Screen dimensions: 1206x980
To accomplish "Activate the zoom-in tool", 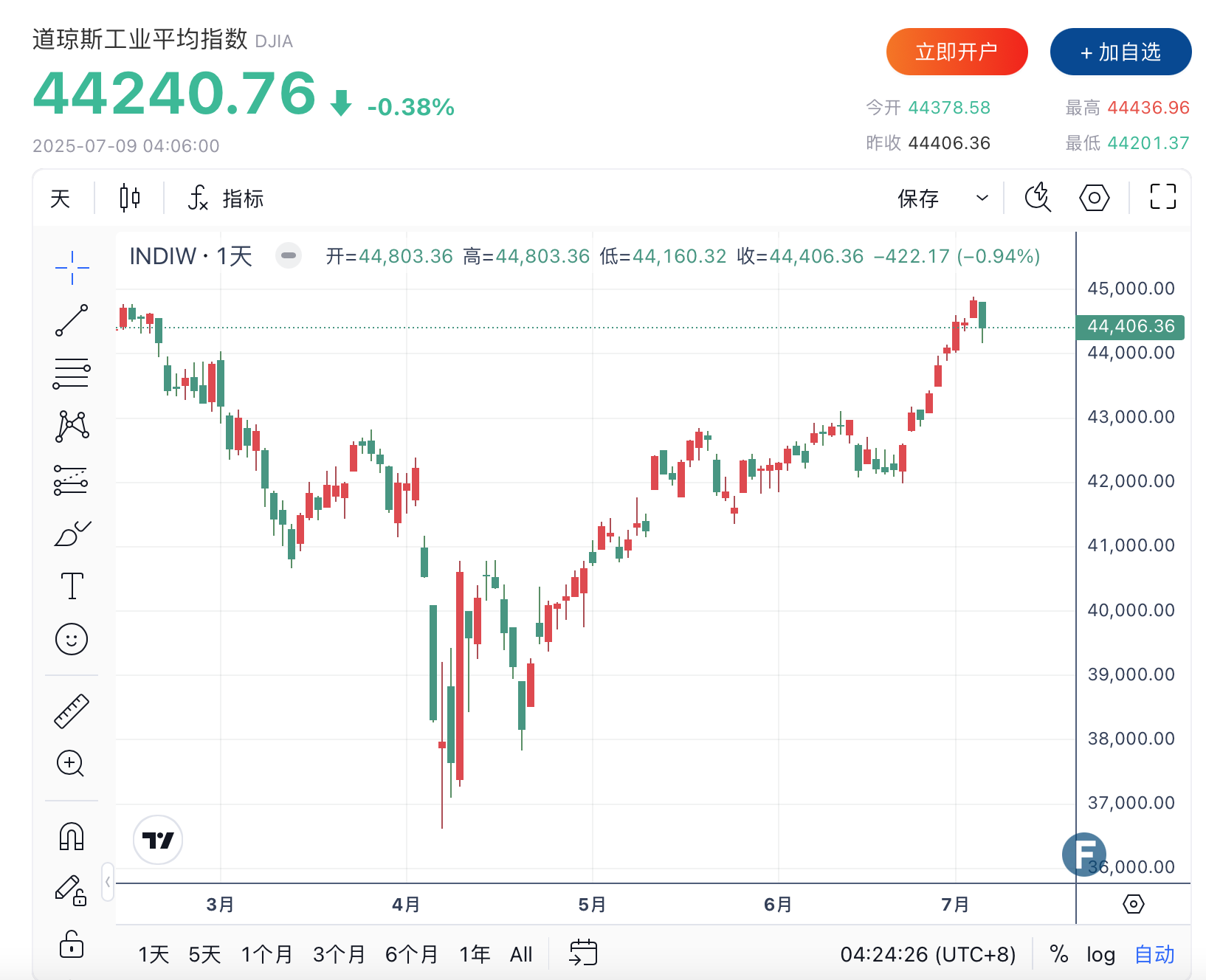I will coord(72,763).
